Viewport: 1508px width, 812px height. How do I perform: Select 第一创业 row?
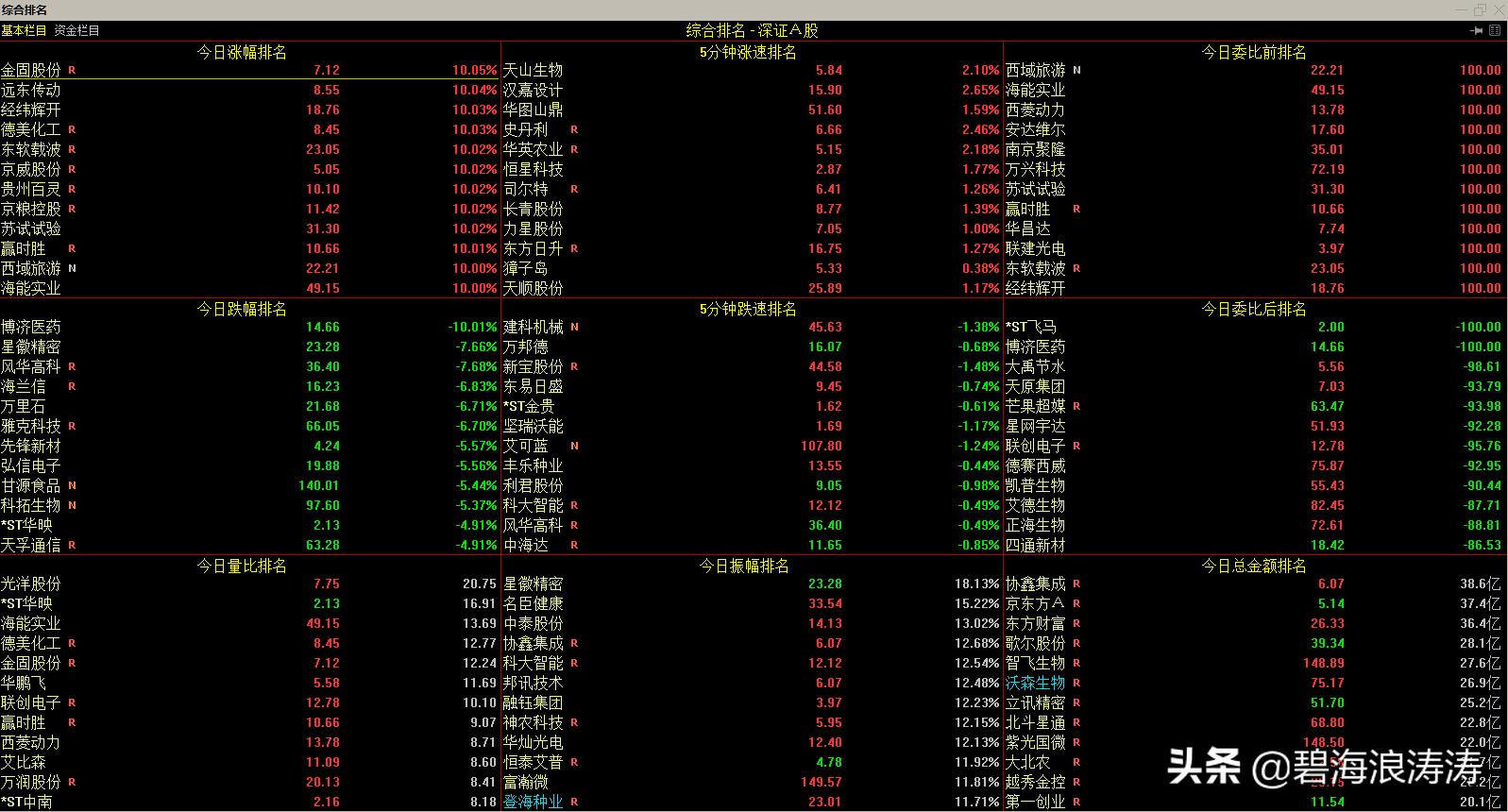point(1254,802)
